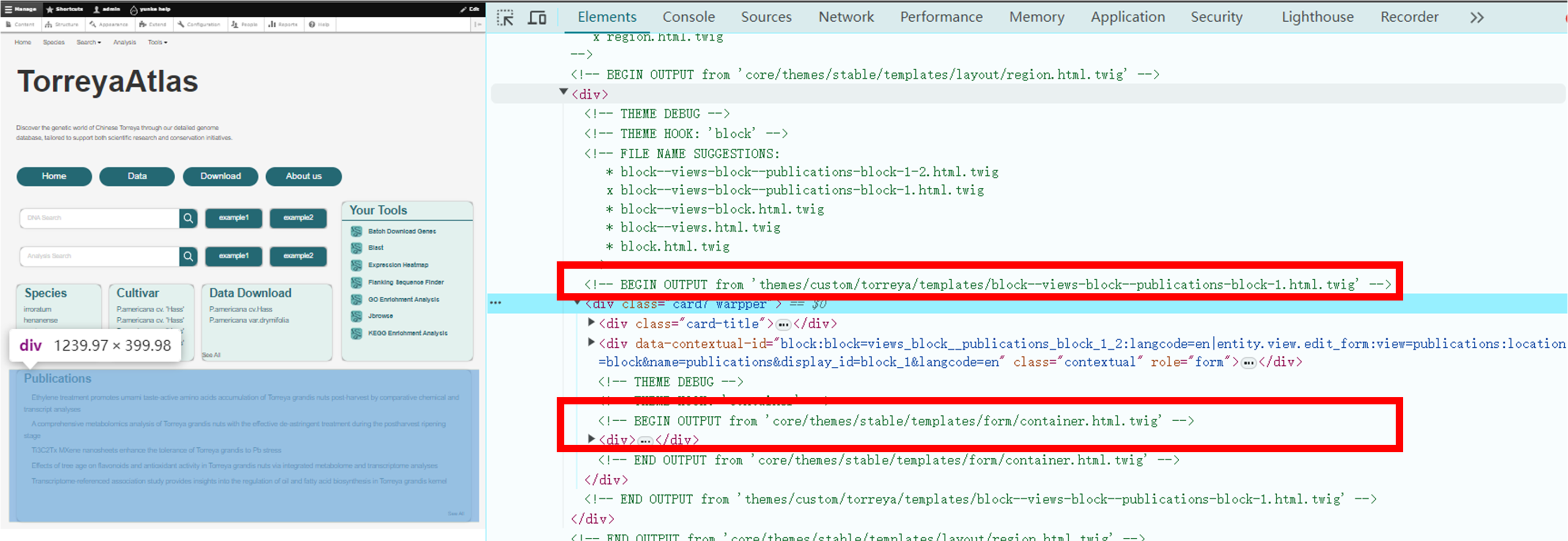The width and height of the screenshot is (1568, 541).
Task: Open the Help admin menu item
Action: point(319,24)
